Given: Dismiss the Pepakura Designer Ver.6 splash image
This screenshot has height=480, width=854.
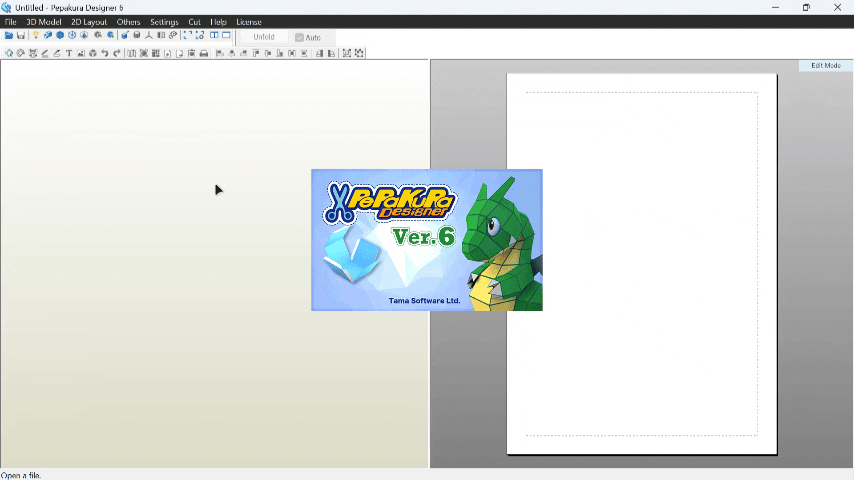Looking at the screenshot, I should click(x=427, y=240).
